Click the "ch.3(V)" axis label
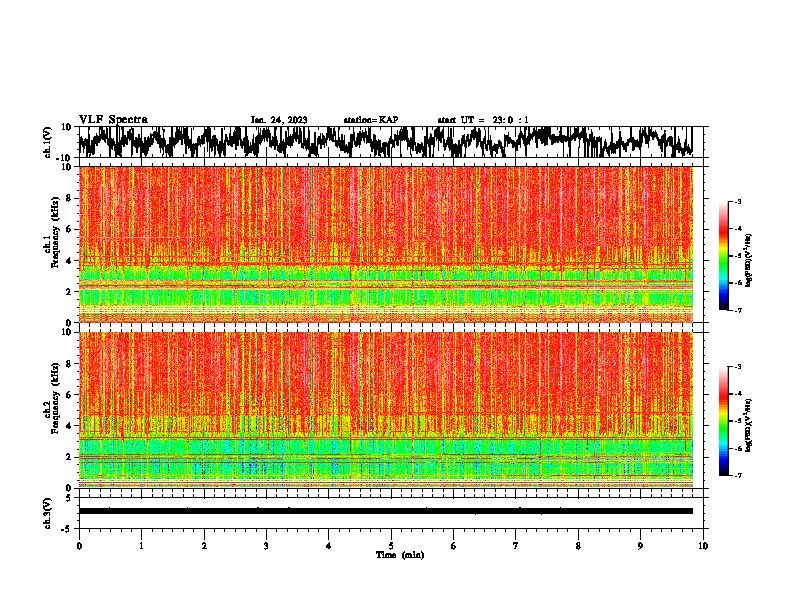This screenshot has width=792, height=612. coord(48,513)
